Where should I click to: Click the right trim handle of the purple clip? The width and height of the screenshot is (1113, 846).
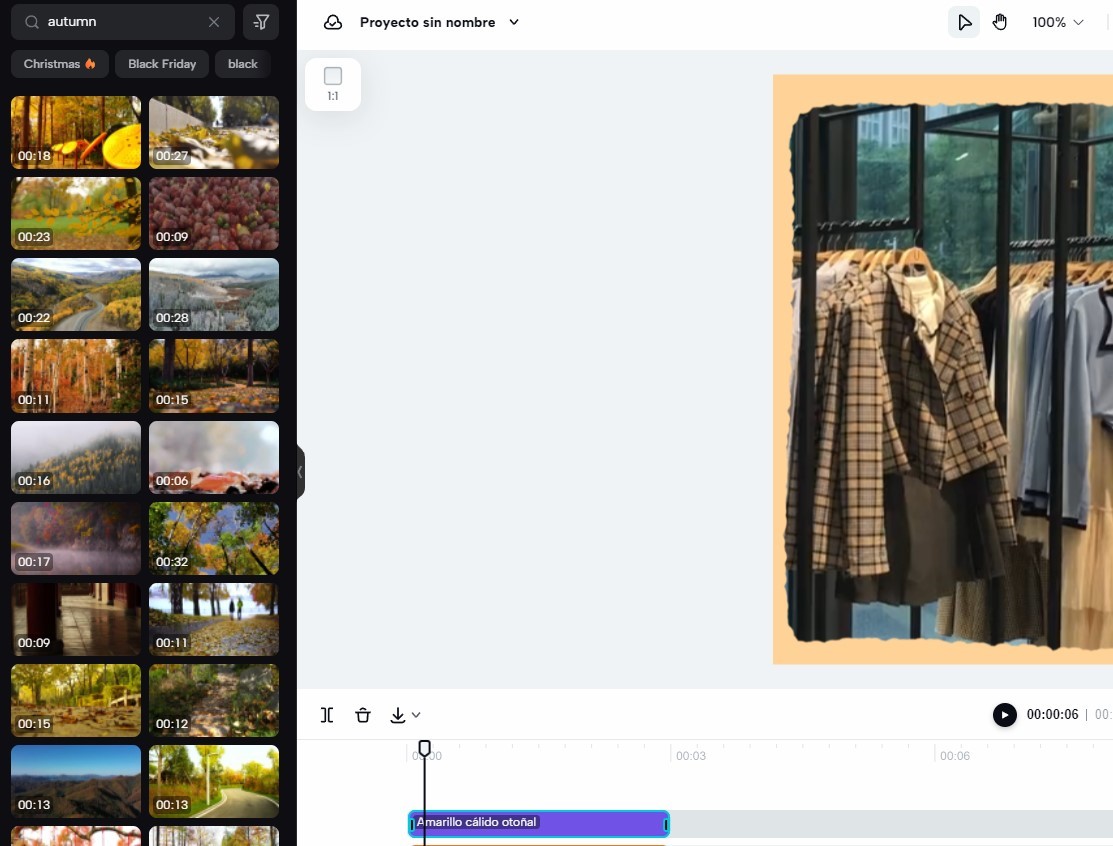[666, 825]
